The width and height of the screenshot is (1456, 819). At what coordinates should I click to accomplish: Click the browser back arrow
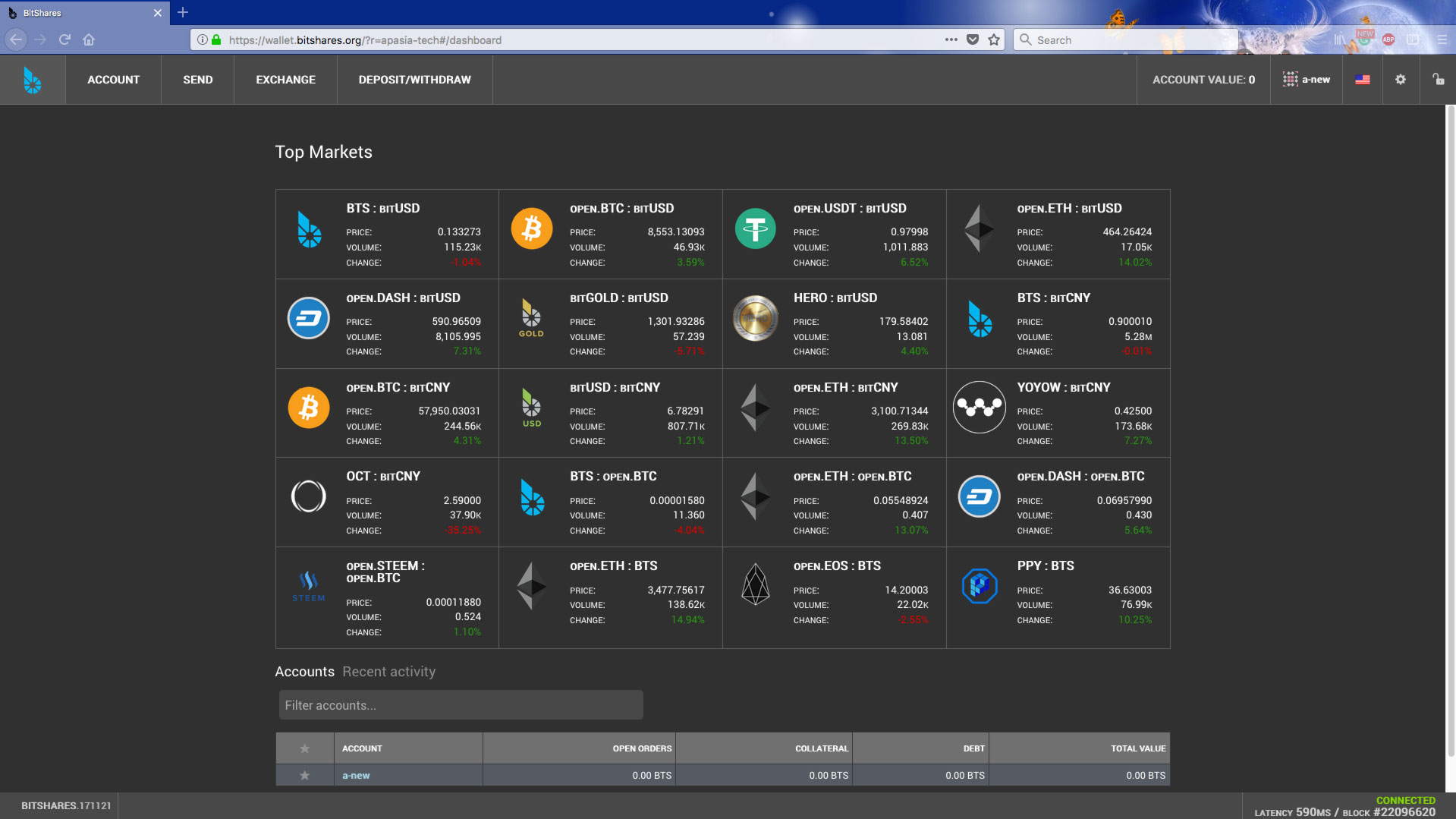[16, 39]
